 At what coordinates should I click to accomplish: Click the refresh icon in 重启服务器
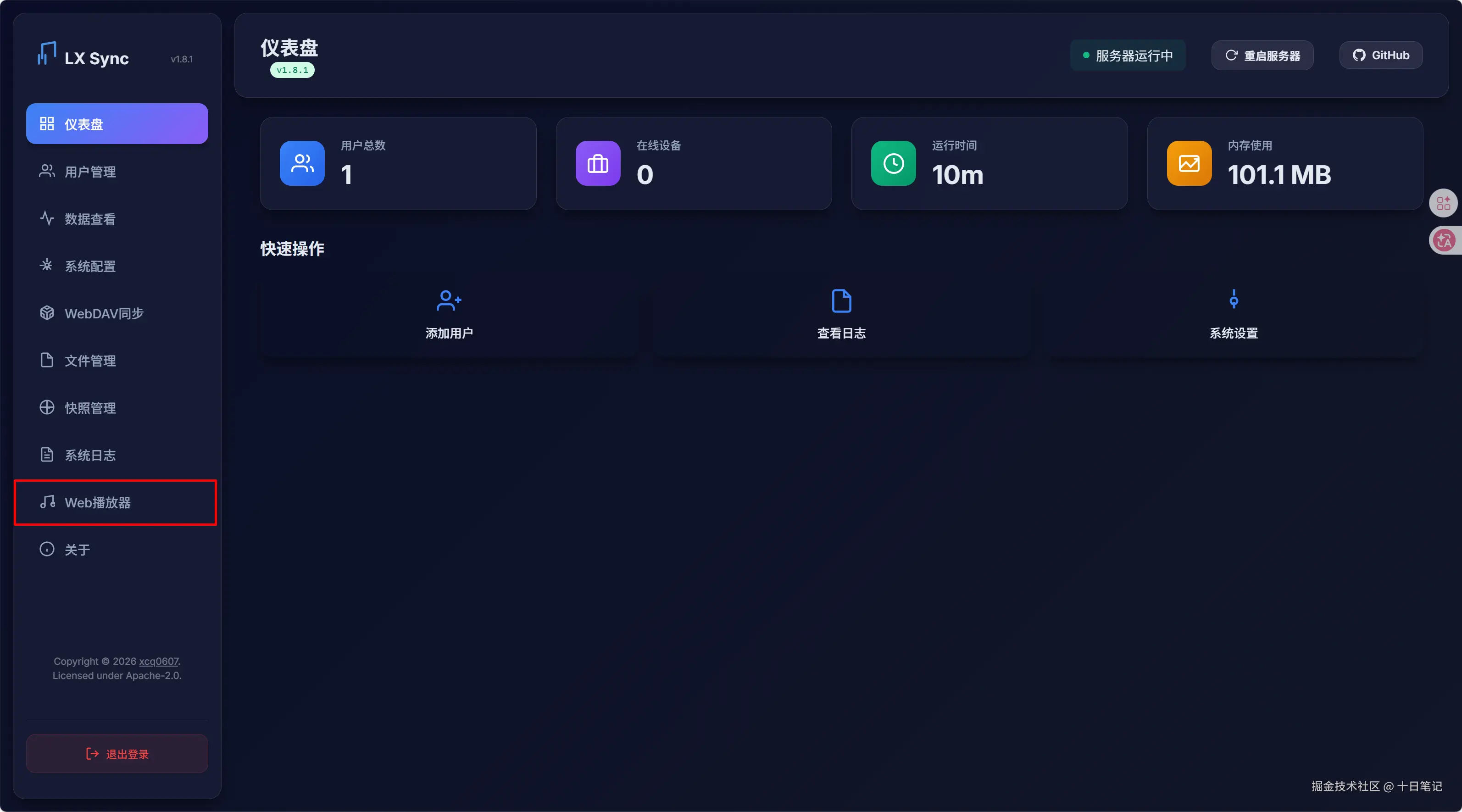pyautogui.click(x=1231, y=56)
